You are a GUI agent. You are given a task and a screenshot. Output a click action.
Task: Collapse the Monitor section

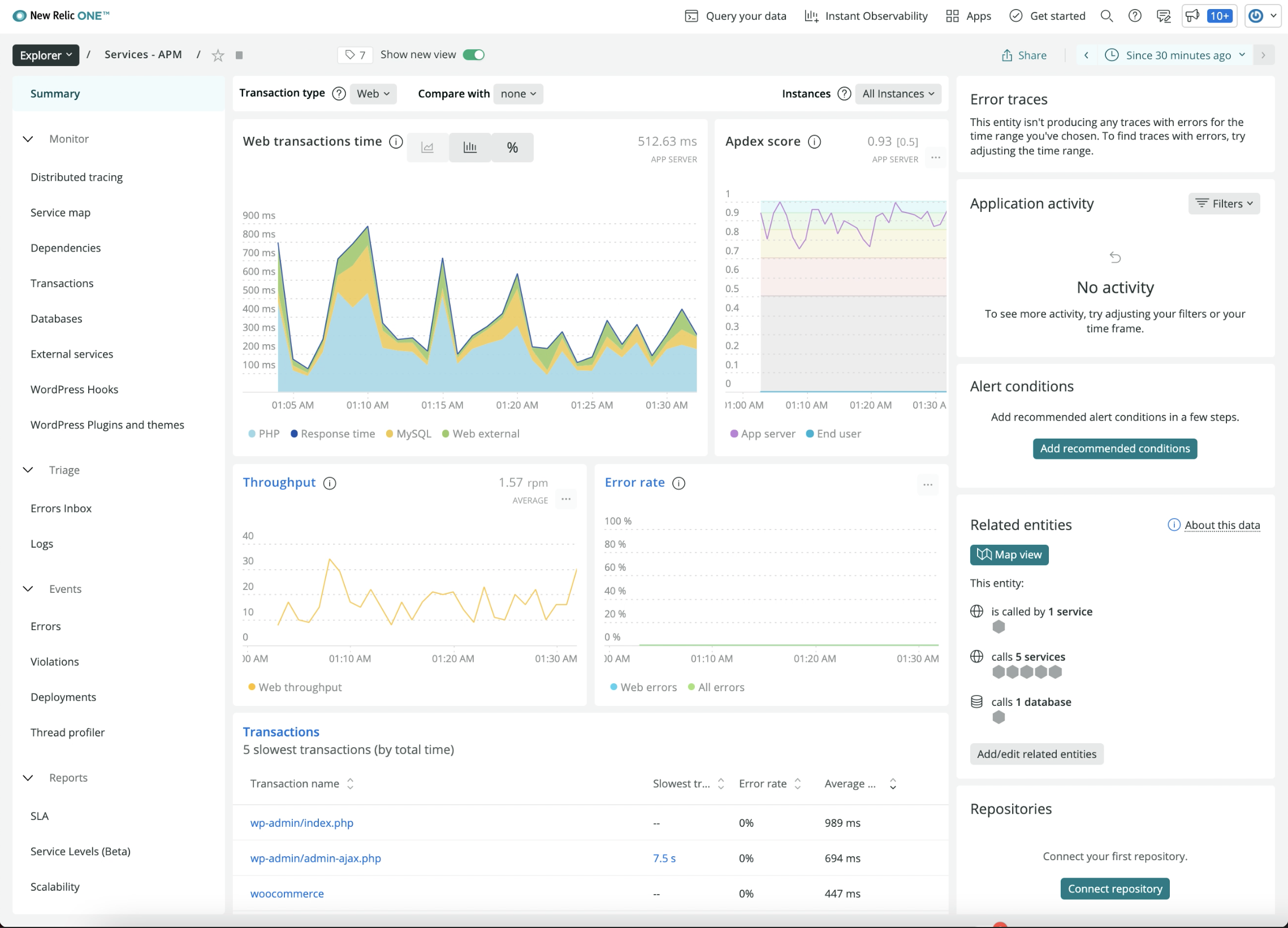coord(28,139)
